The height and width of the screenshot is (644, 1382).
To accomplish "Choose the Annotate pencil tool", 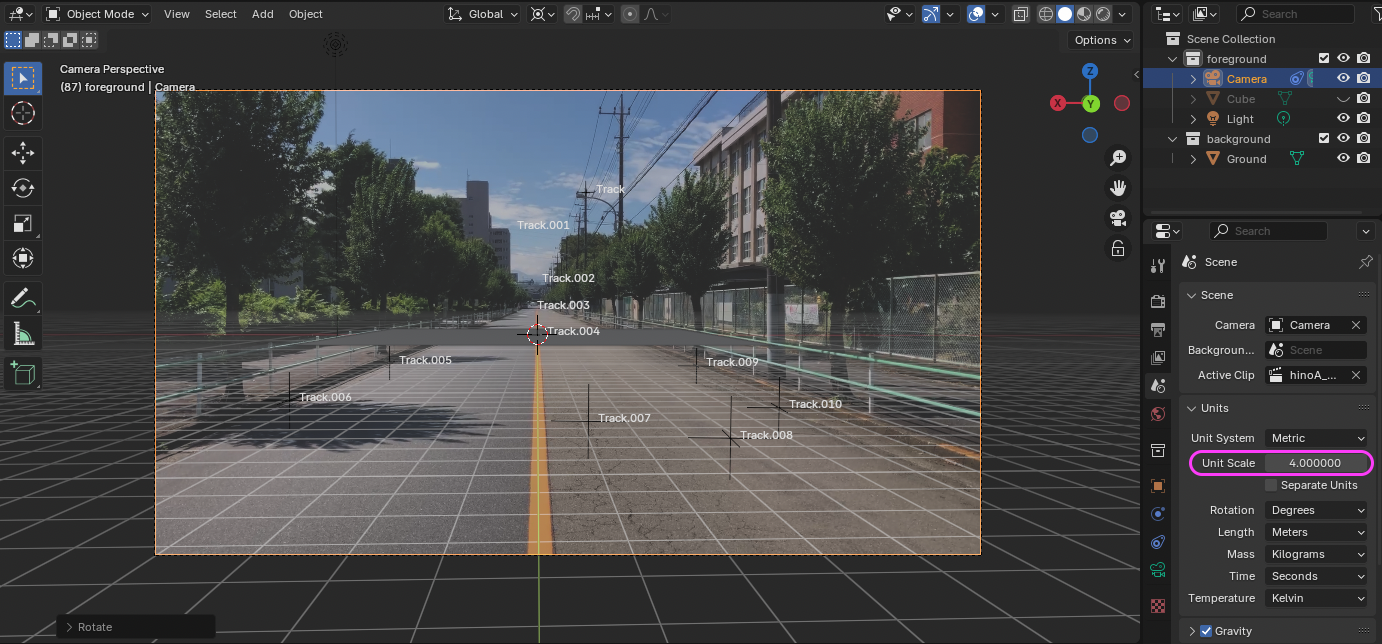I will pyautogui.click(x=22, y=297).
